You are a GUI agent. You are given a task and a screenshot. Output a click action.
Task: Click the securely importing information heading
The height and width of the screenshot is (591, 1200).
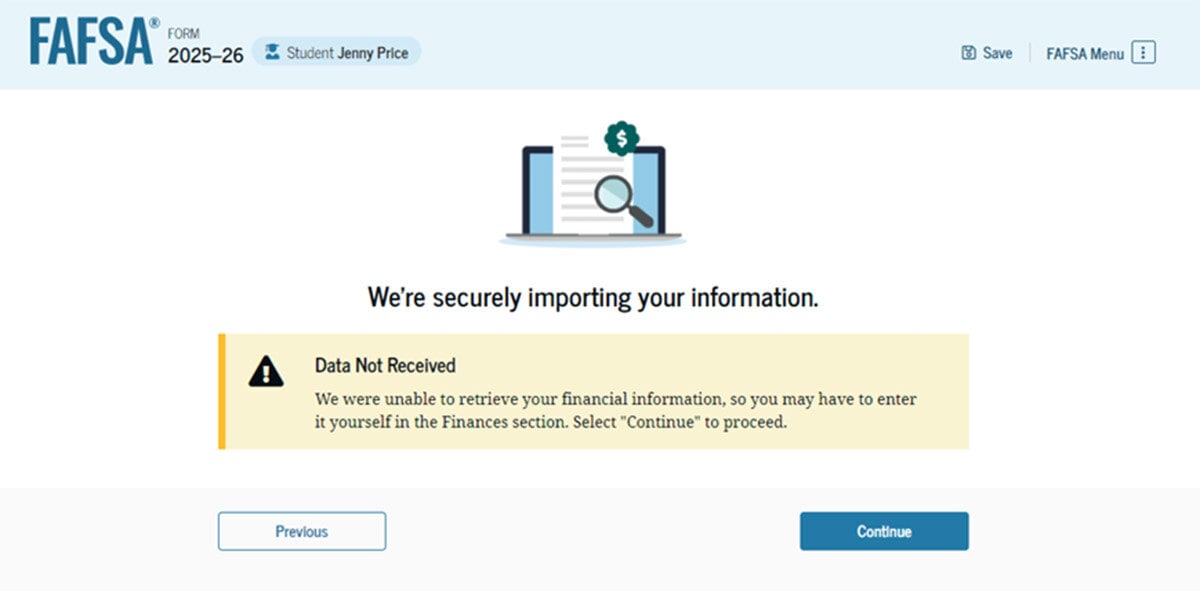point(593,297)
